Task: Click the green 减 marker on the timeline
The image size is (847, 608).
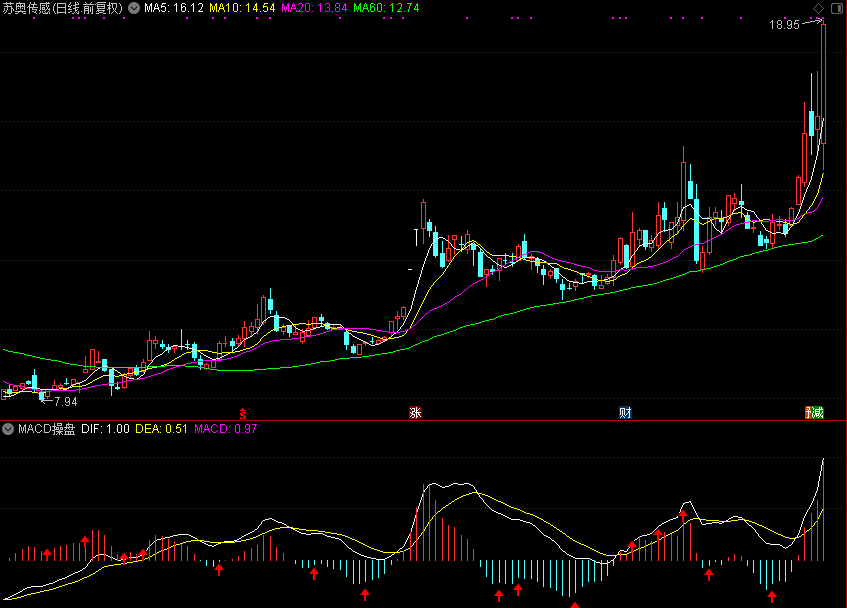Action: pyautogui.click(x=817, y=413)
